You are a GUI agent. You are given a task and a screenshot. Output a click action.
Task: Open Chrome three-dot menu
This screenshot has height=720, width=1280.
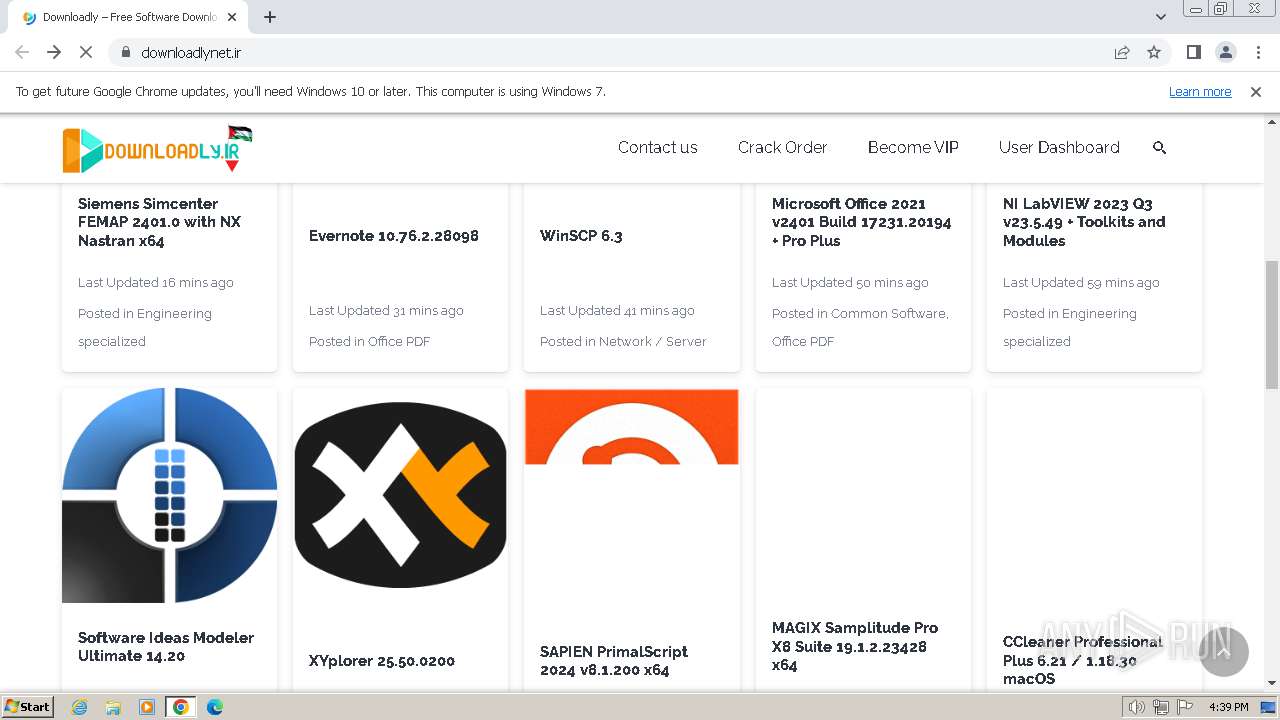[x=1258, y=52]
